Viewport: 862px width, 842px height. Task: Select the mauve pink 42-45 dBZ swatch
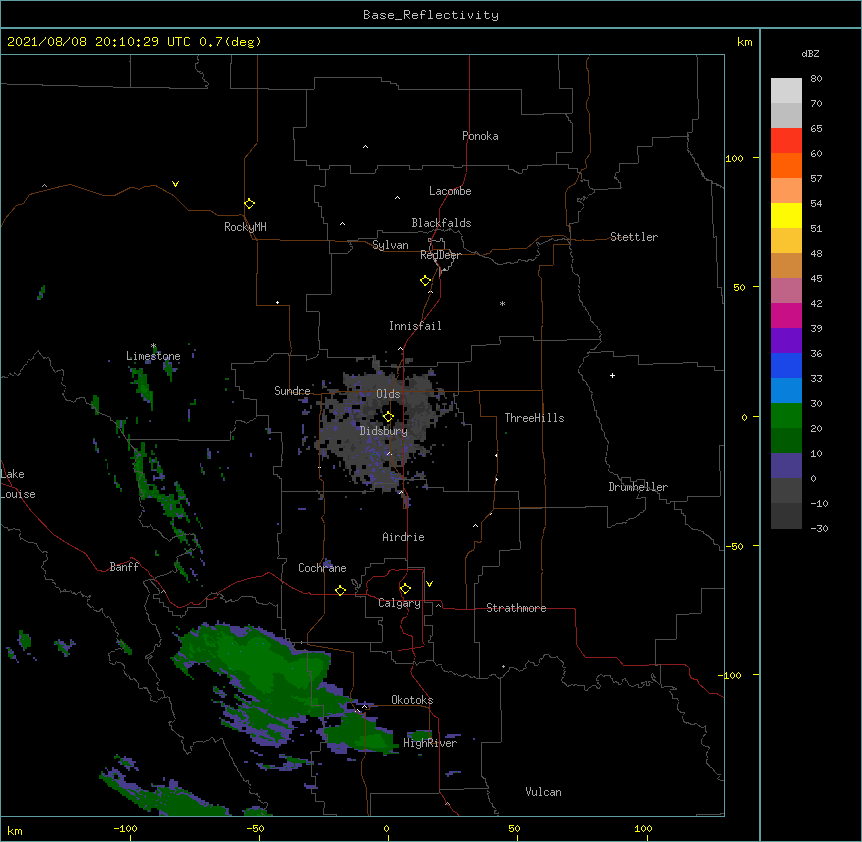pyautogui.click(x=786, y=290)
